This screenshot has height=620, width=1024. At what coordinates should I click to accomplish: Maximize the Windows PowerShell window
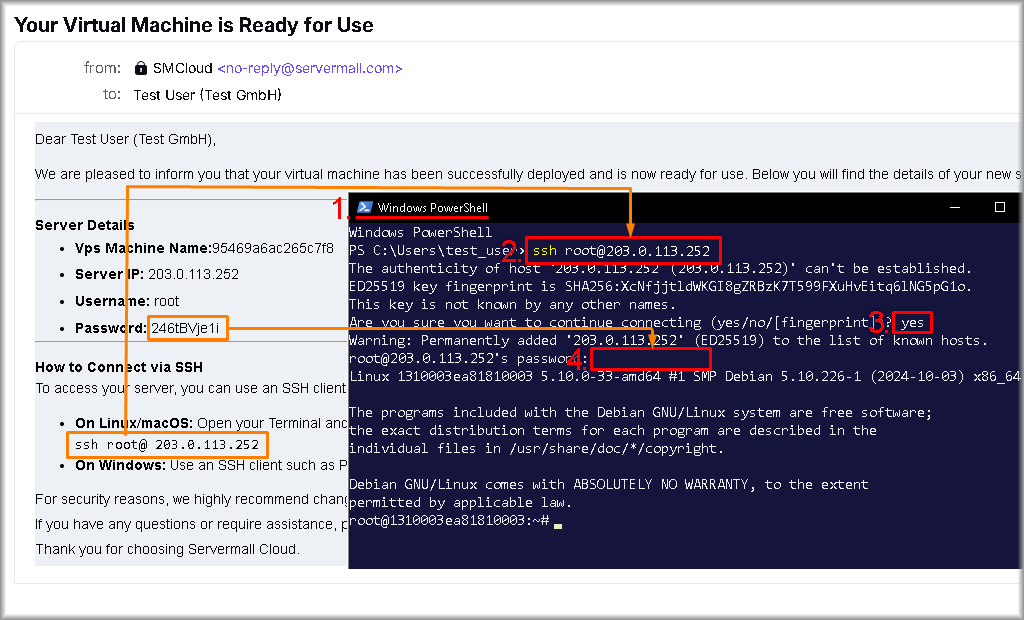point(999,207)
